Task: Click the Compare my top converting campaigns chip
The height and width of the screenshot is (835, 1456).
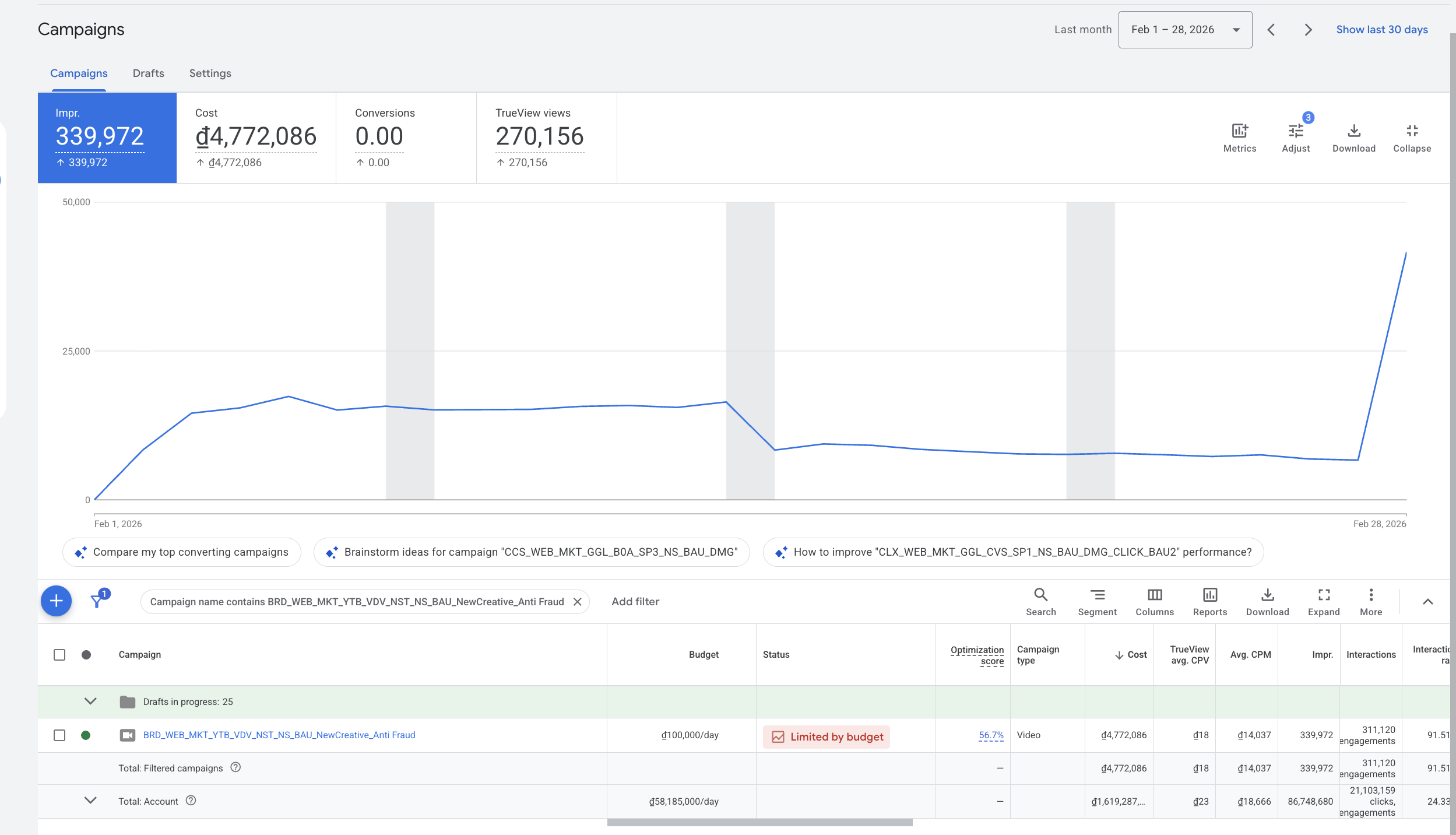Action: pyautogui.click(x=182, y=552)
